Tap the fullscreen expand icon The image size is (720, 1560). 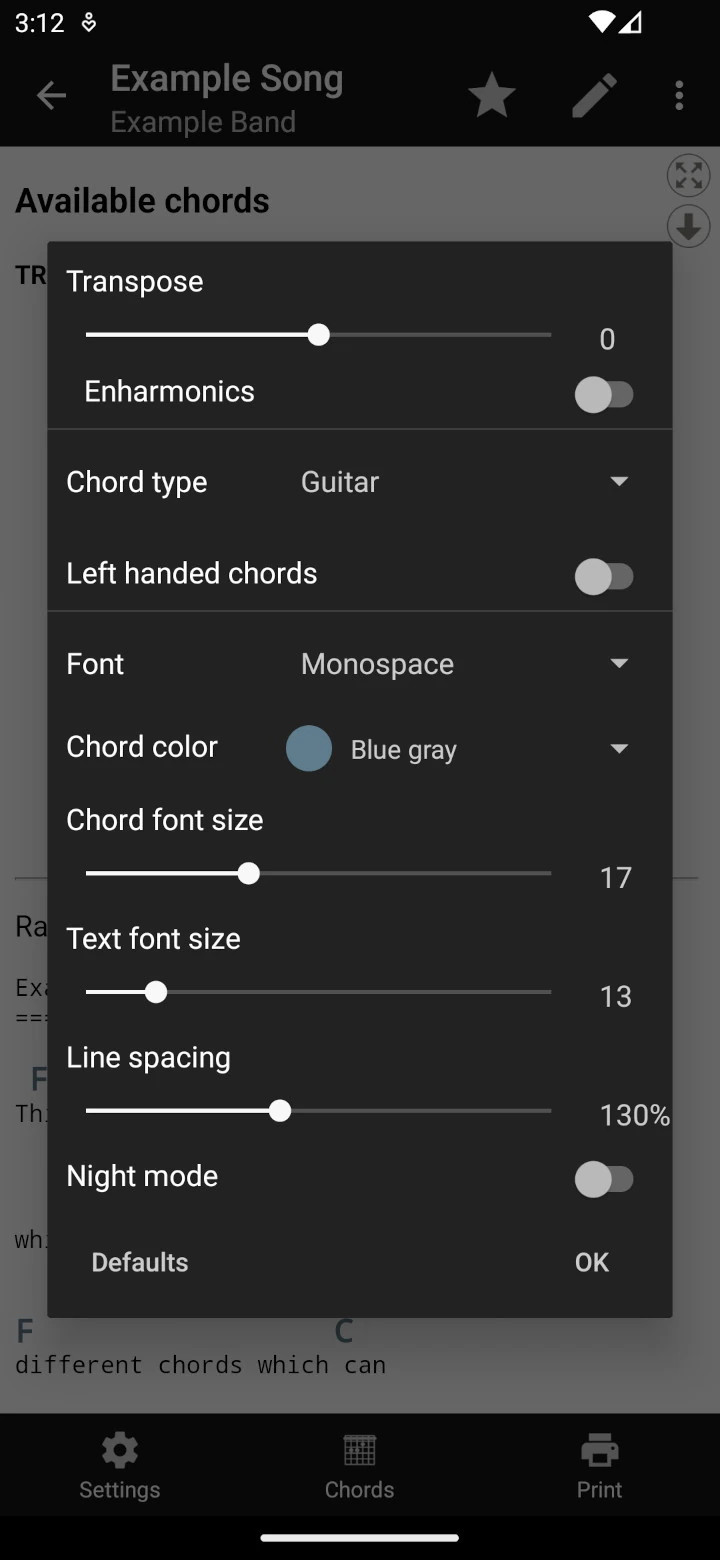688,176
